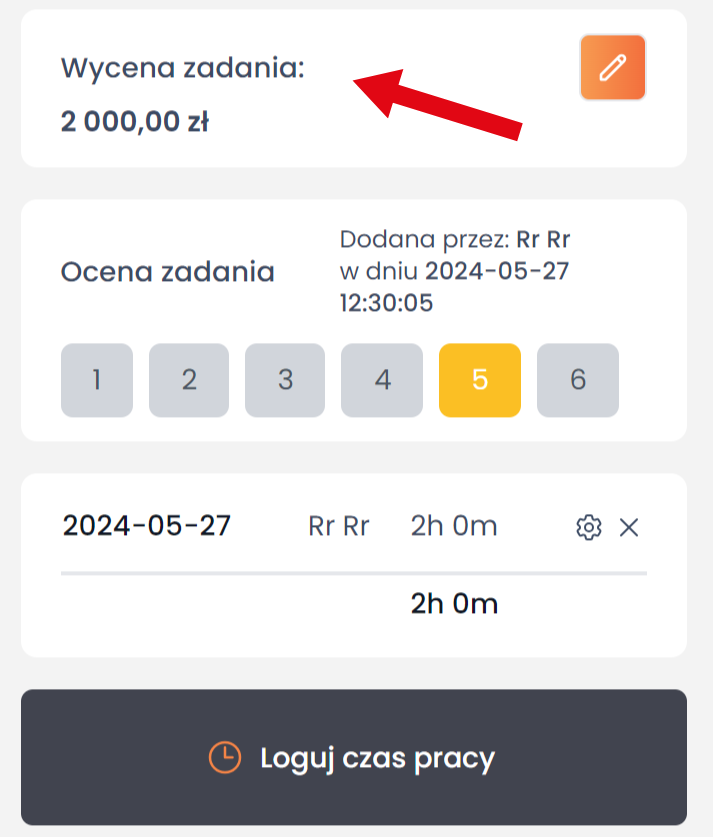Choose rating 3 in Ocena zadania

click(285, 380)
